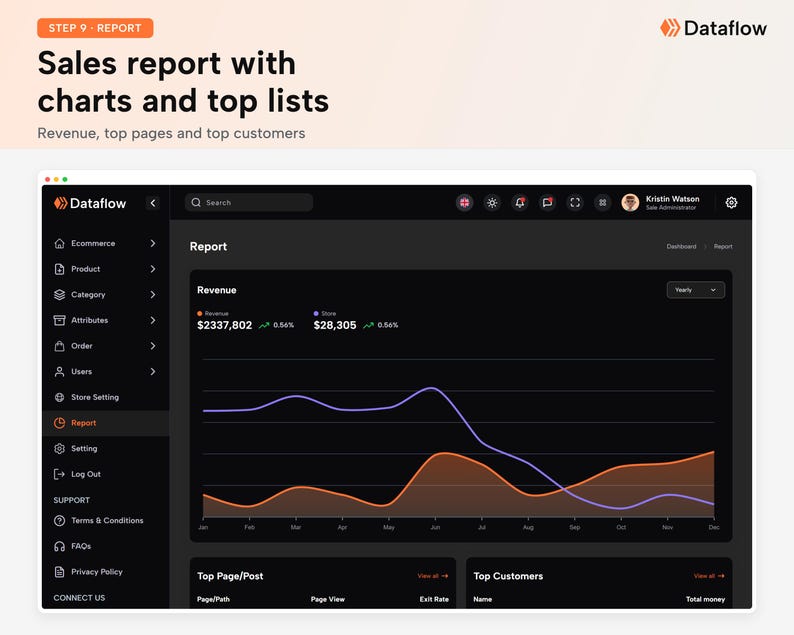Click the sidebar Setting gear icon

(x=59, y=449)
